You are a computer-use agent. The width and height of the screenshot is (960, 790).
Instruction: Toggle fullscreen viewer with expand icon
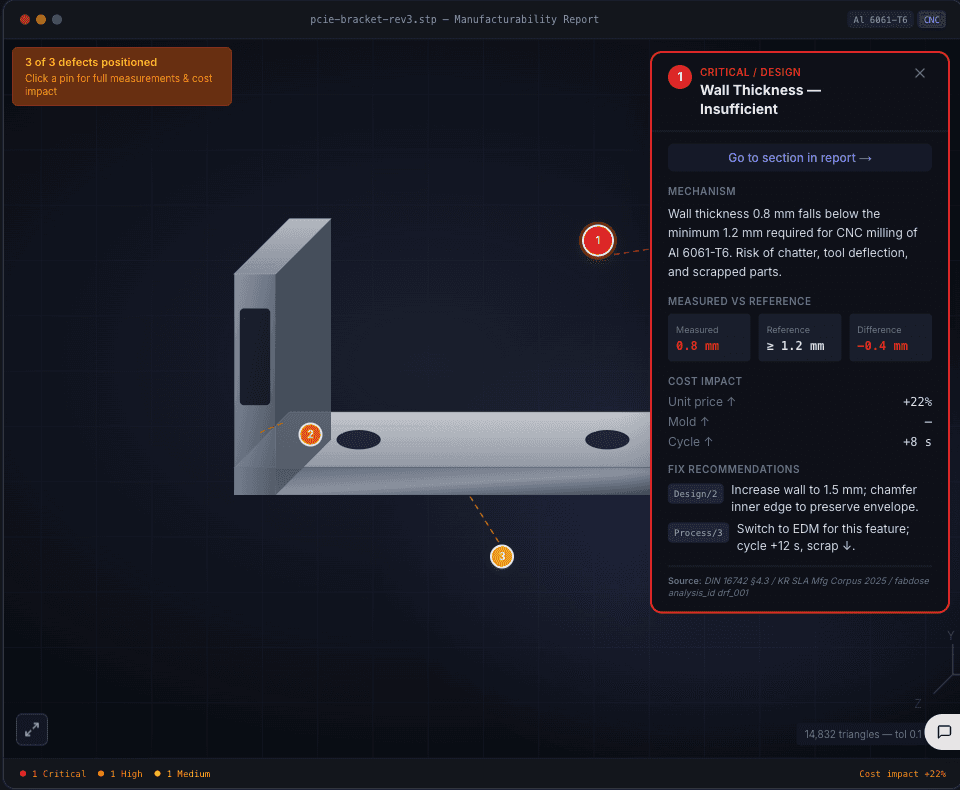[32, 729]
